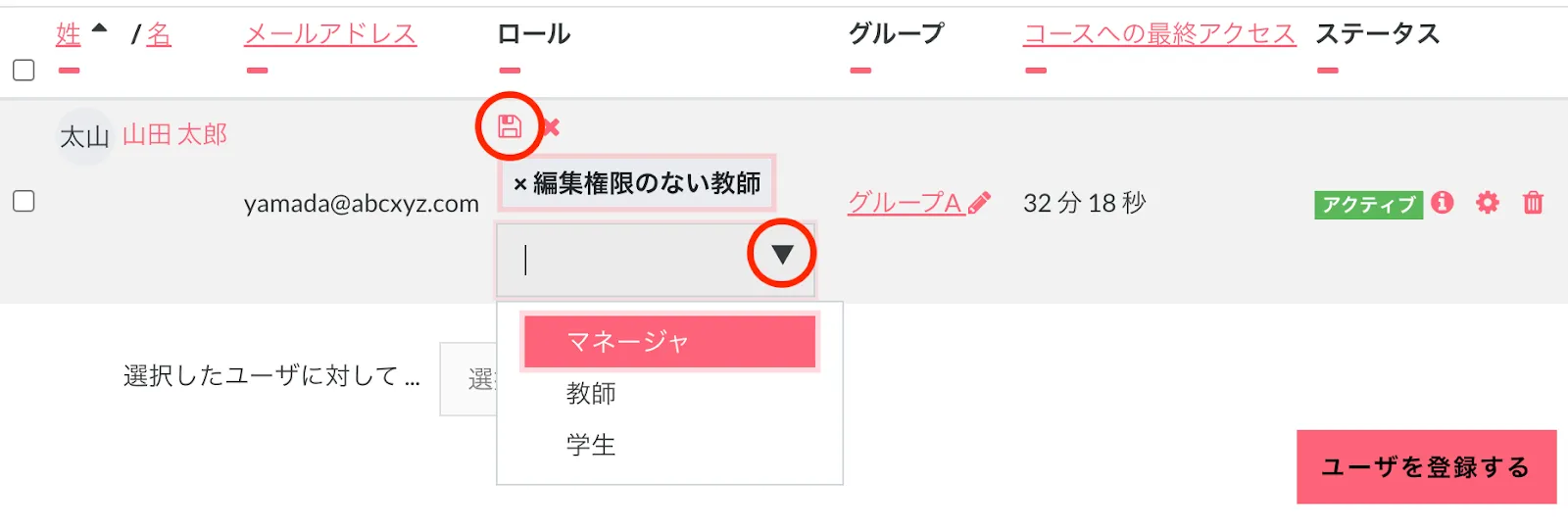Screen dimensions: 1568x532
Task: Click the pencil icon beside グループA
Action: tap(979, 203)
